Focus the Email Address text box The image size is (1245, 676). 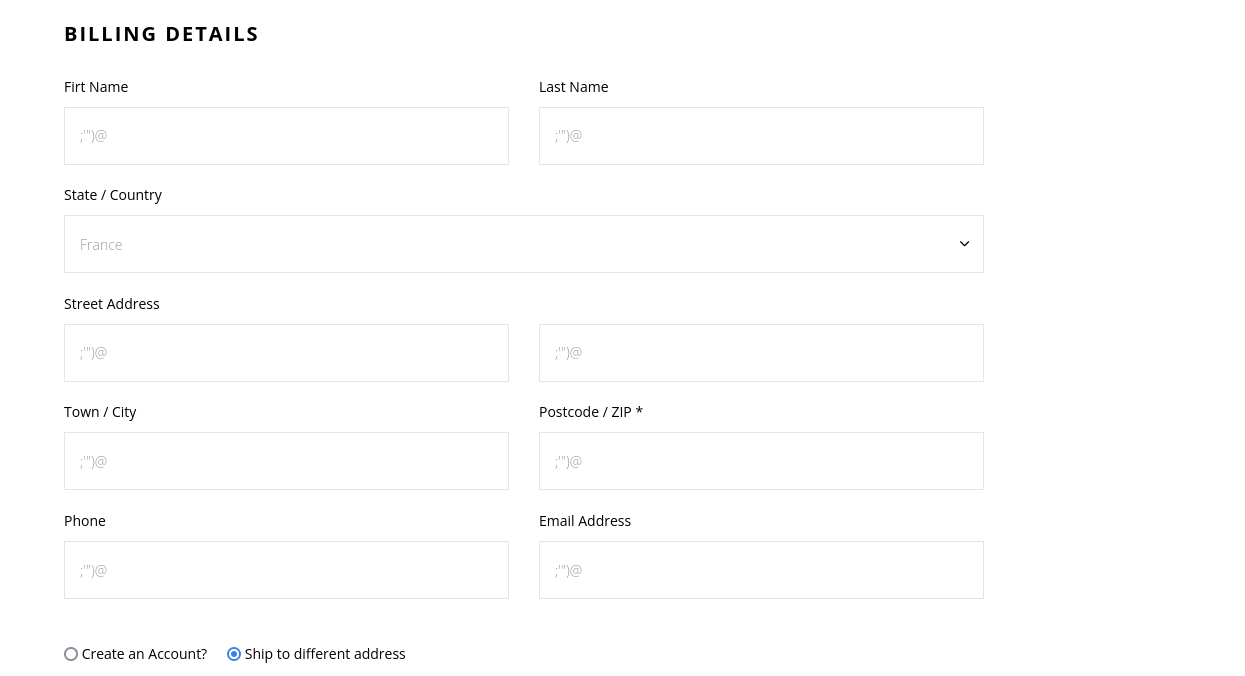pyautogui.click(x=761, y=570)
